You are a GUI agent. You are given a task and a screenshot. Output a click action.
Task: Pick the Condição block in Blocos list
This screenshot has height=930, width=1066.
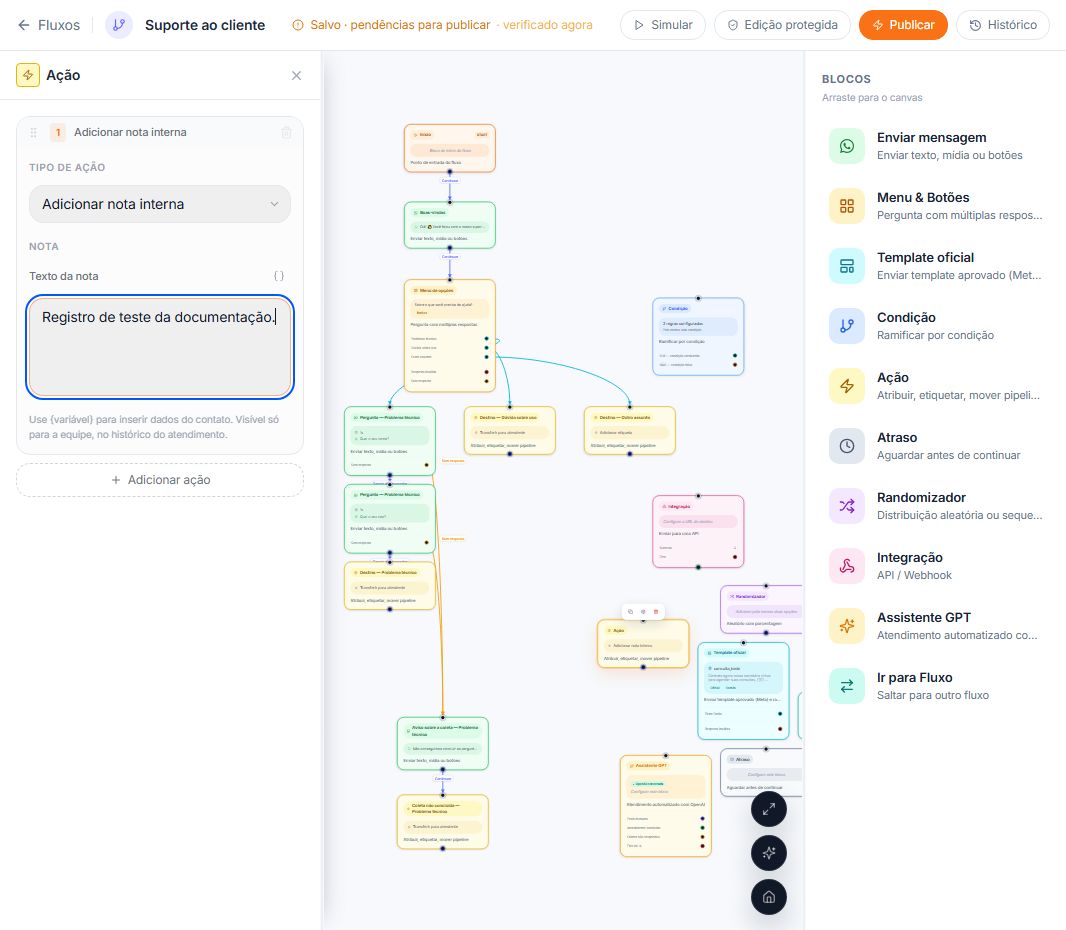click(x=935, y=326)
